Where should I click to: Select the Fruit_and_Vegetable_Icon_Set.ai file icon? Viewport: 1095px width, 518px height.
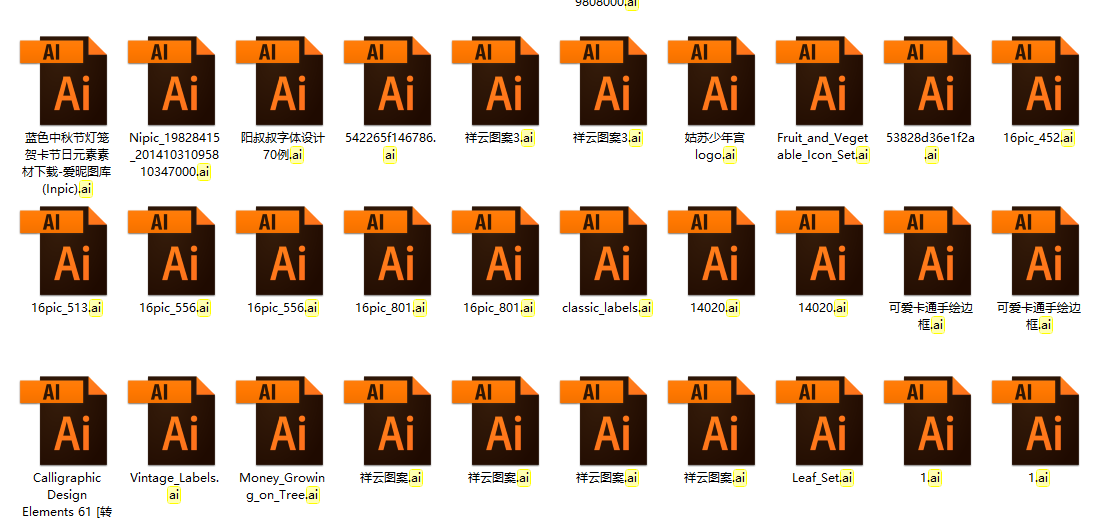click(x=819, y=82)
